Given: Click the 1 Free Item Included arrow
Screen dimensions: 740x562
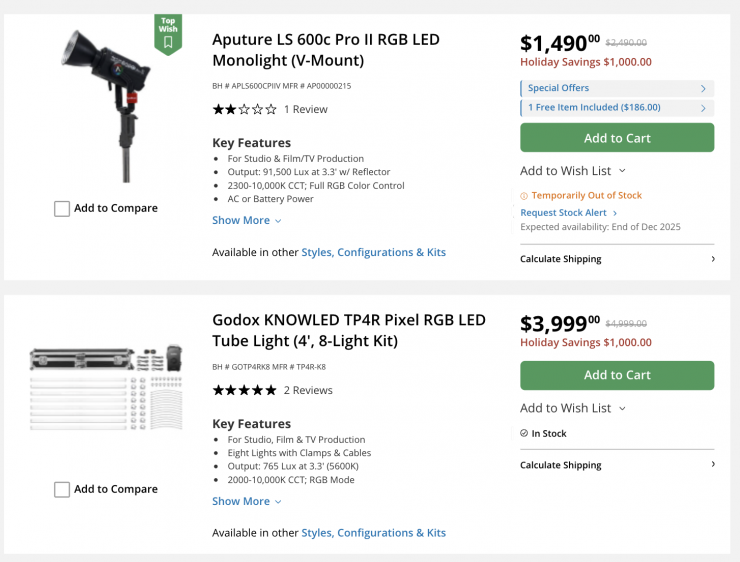Looking at the screenshot, I should click(703, 107).
